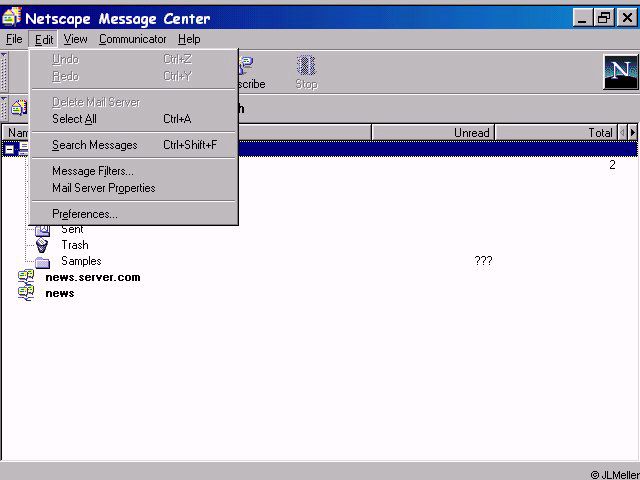The height and width of the screenshot is (480, 640).
Task: Sort by the Total column header
Action: tap(556, 133)
